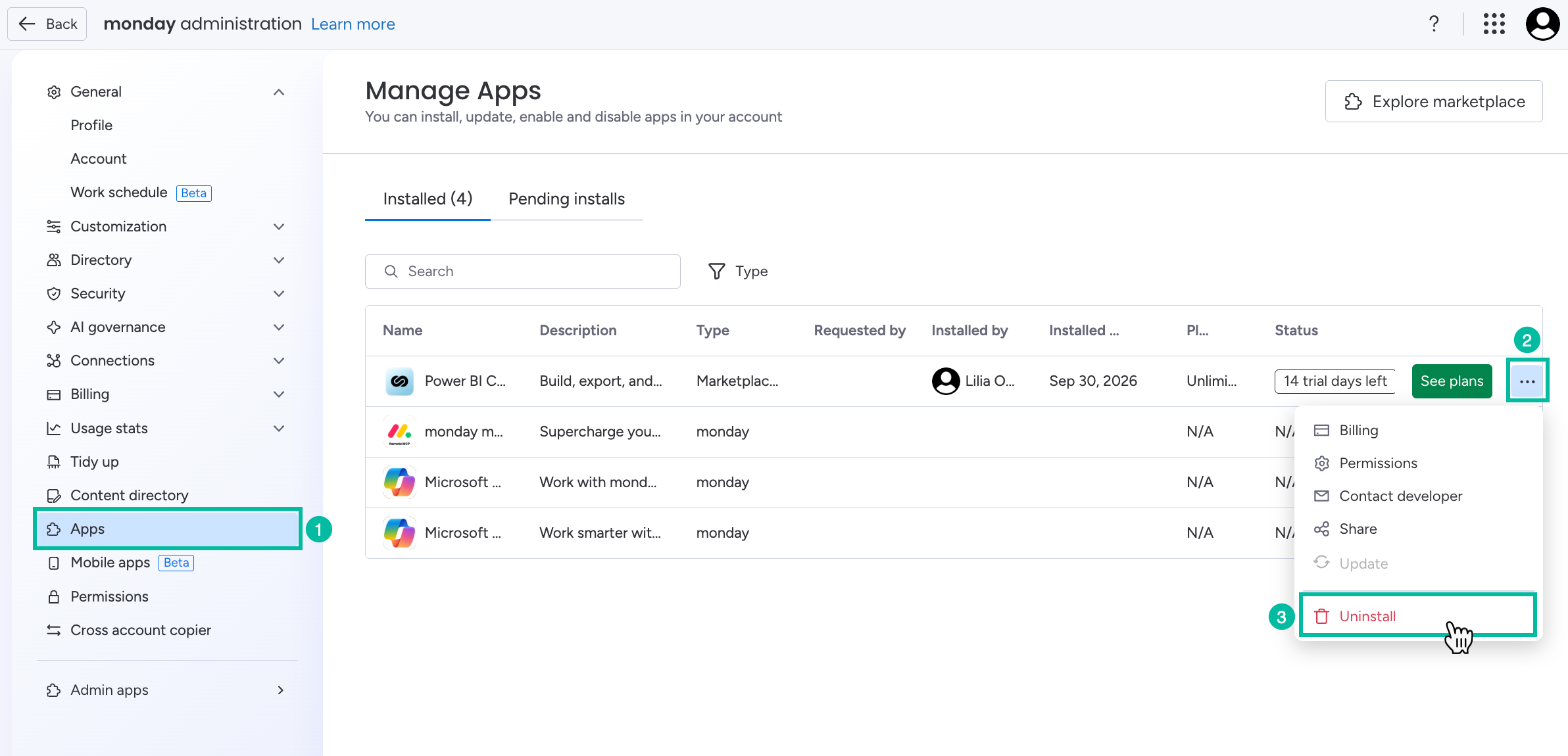The width and height of the screenshot is (1568, 756).
Task: Expand the Billing sidebar section chevron
Action: coord(279,394)
